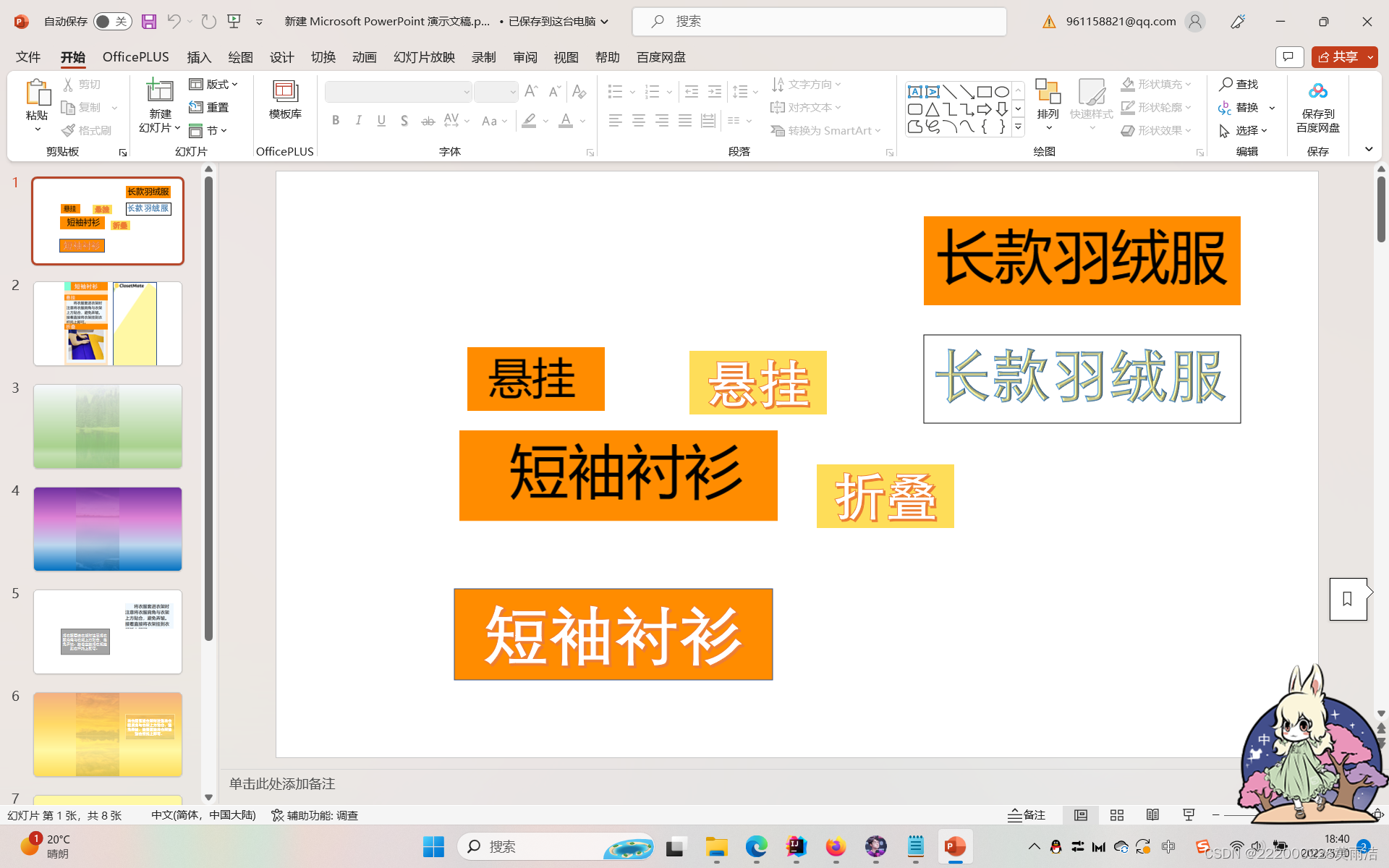The image size is (1389, 868).
Task: Switch to Slide Sorter view icon
Action: tap(1117, 815)
